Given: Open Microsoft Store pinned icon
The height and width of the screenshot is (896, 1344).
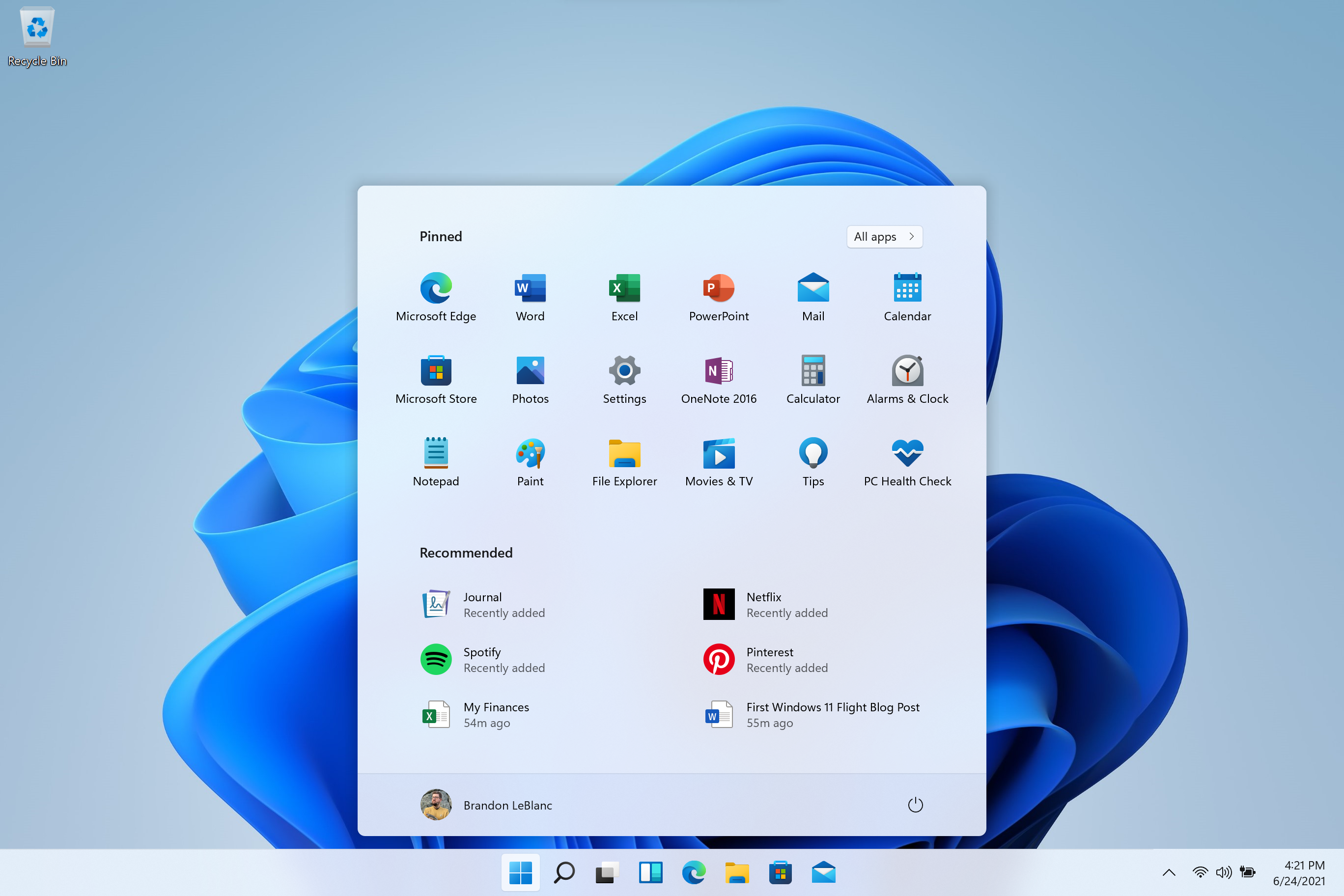Looking at the screenshot, I should pyautogui.click(x=436, y=371).
